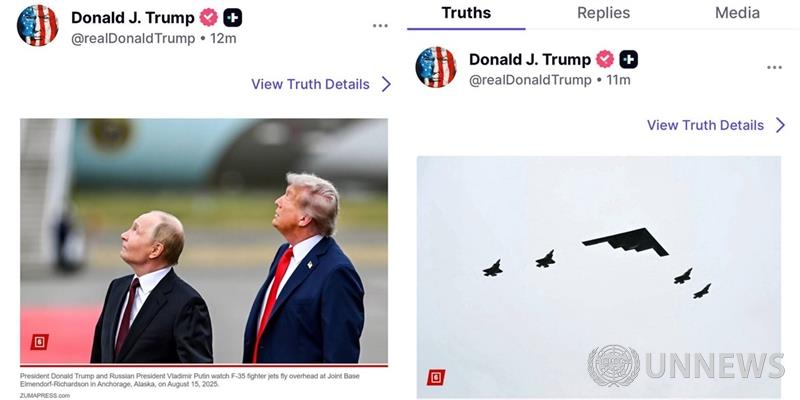Click the right post's flag-face profile avatar
800x400 pixels.
coord(436,67)
